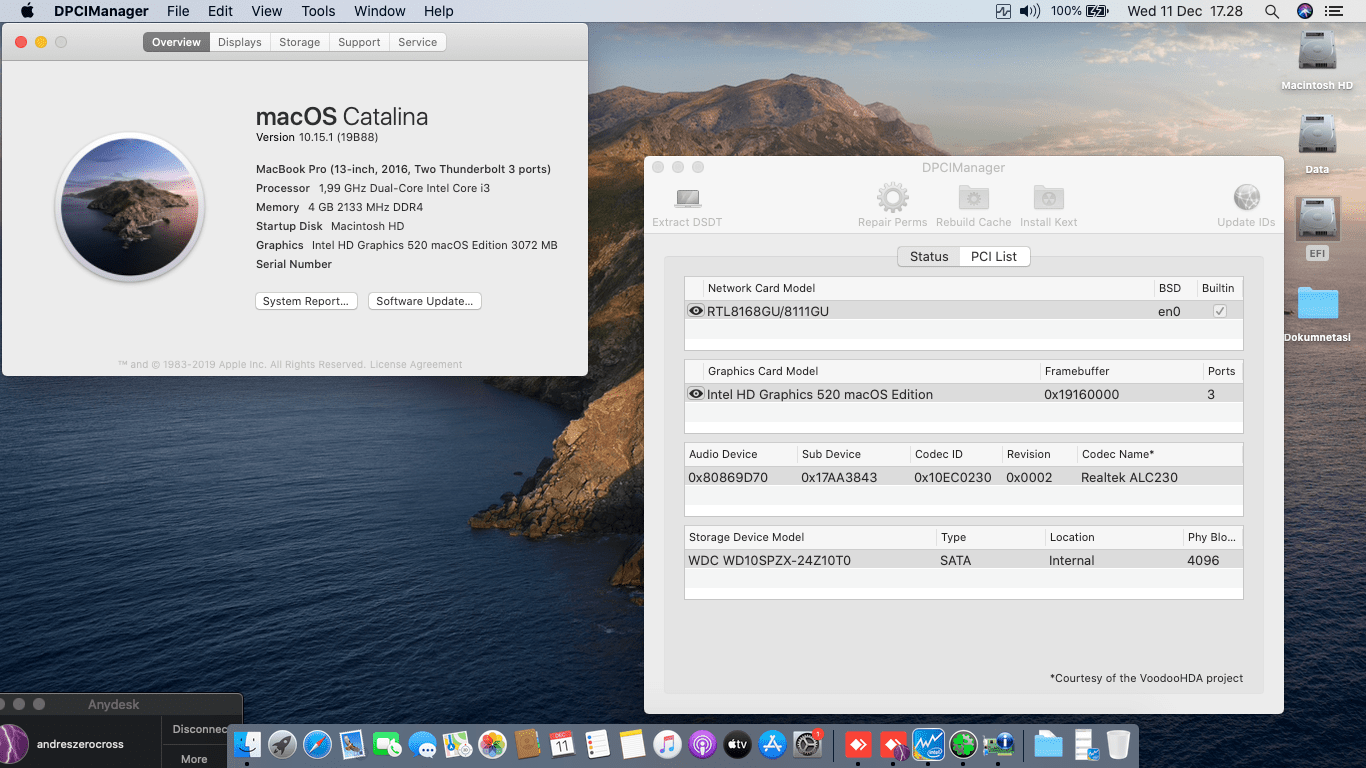Click the Install Kext toolbar icon
The image size is (1366, 768).
point(1048,198)
